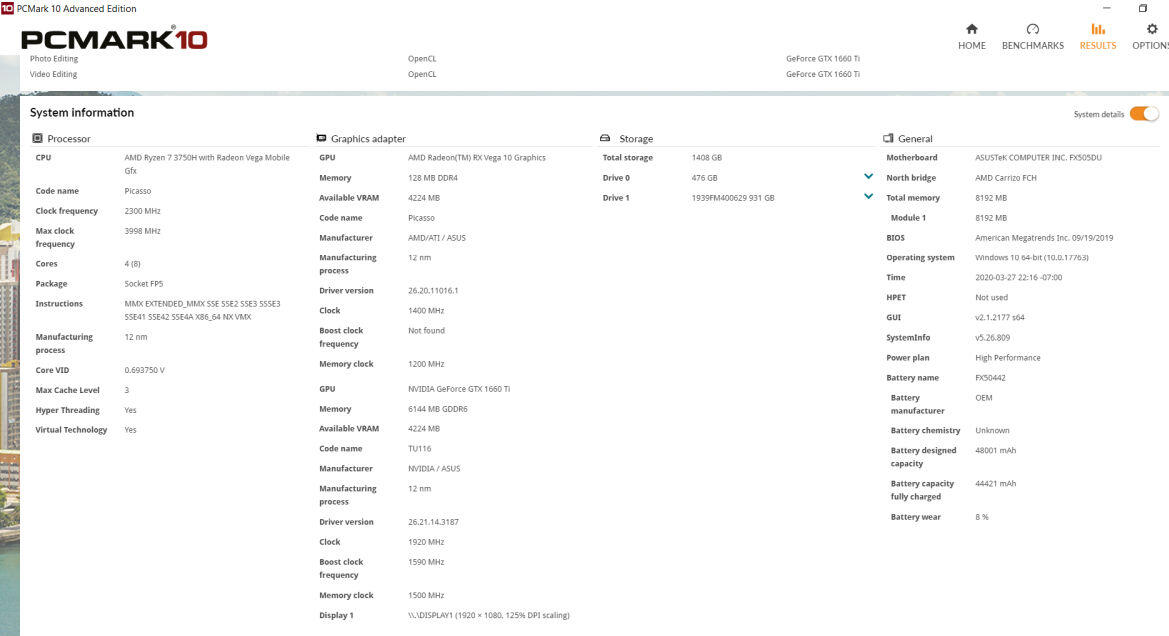
Task: Minimize the PCMark 10 window
Action: click(1107, 8)
